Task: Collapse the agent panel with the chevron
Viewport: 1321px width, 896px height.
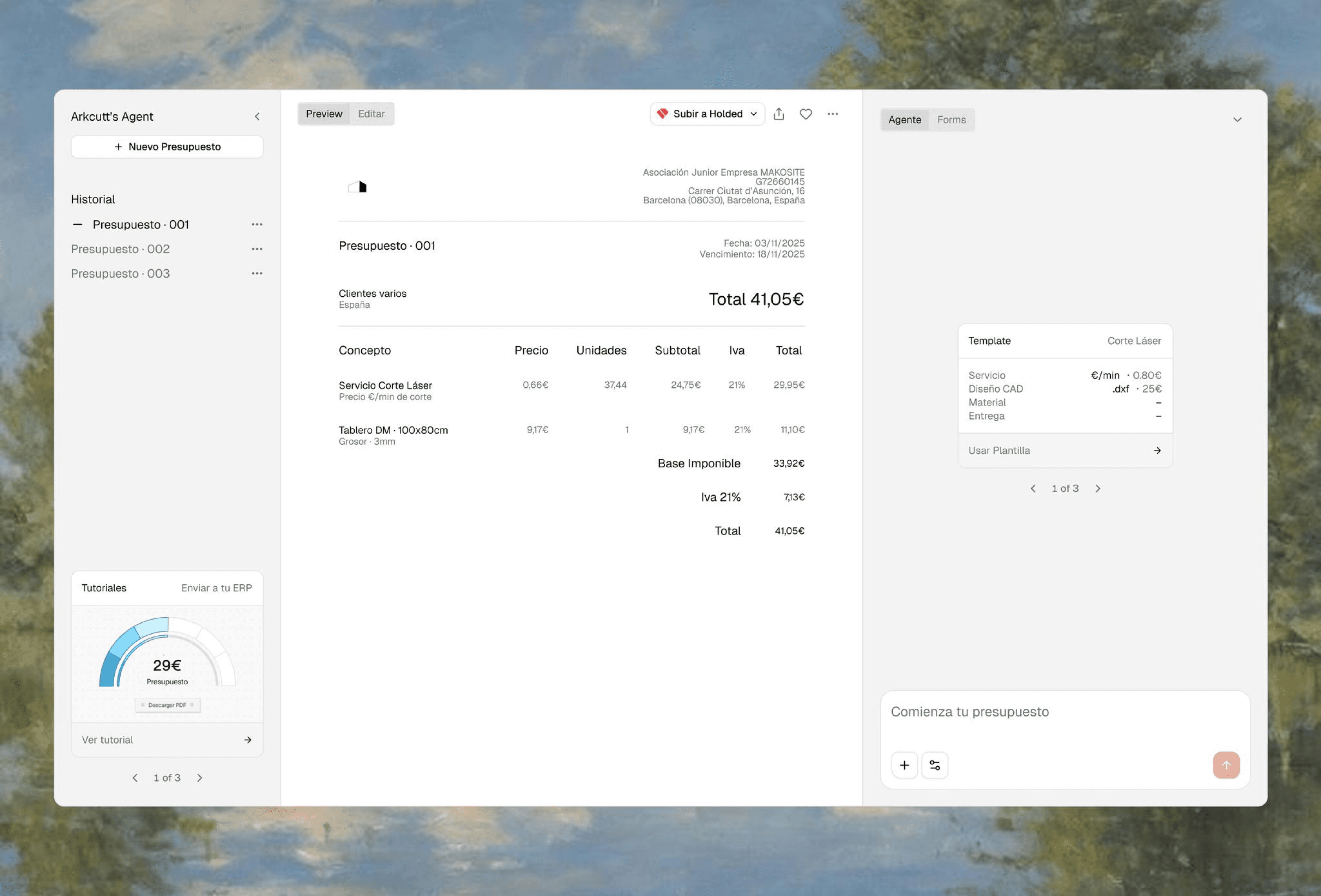Action: tap(1237, 120)
